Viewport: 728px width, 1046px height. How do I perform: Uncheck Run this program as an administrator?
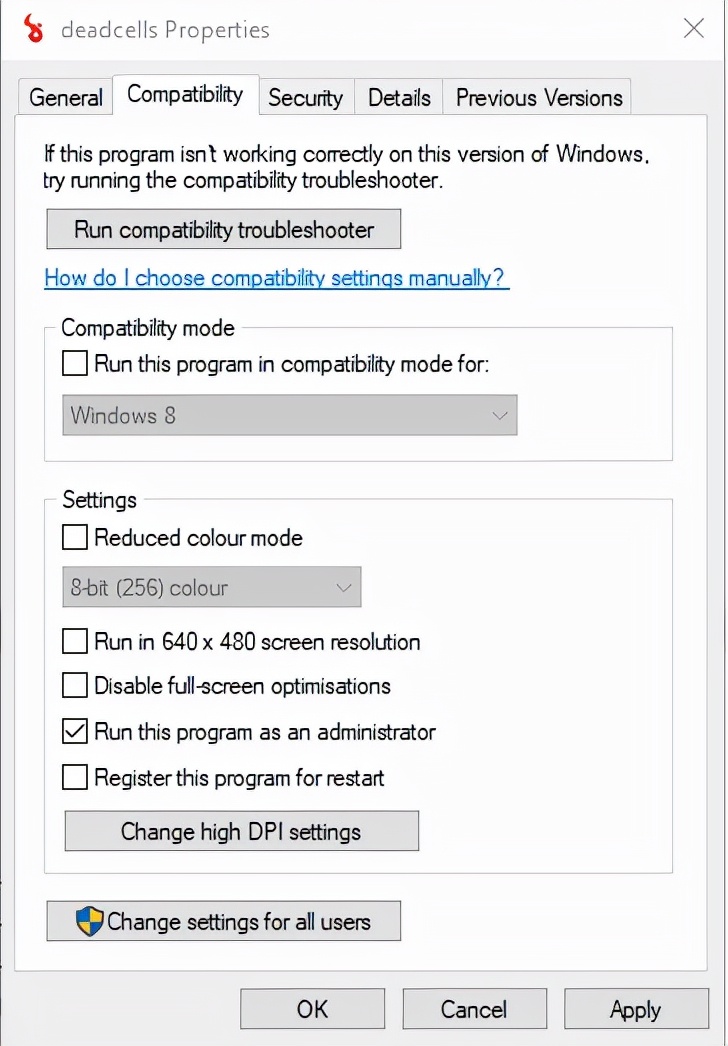75,732
